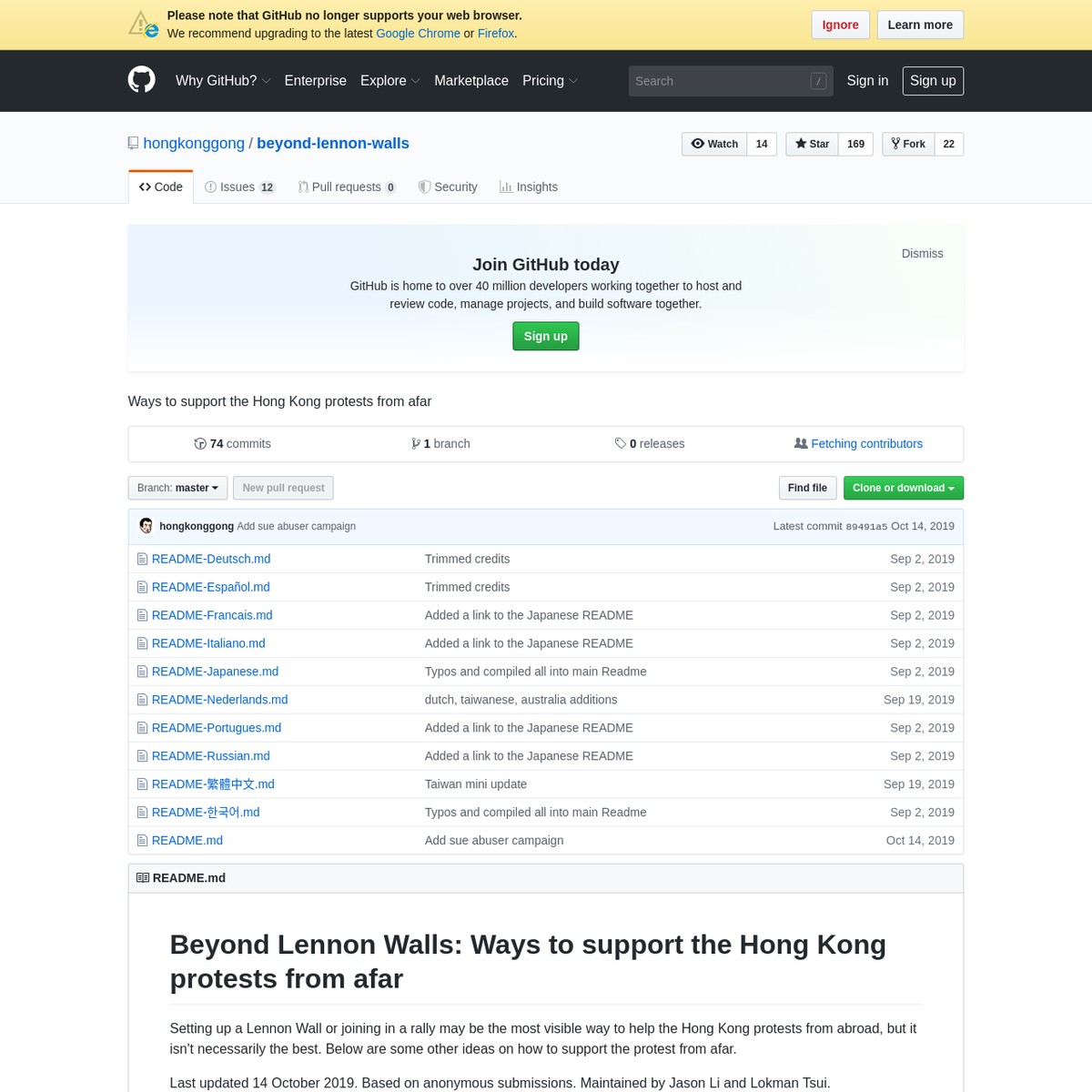Open the hongkonggong owner link
The image size is (1092, 1092).
click(194, 143)
